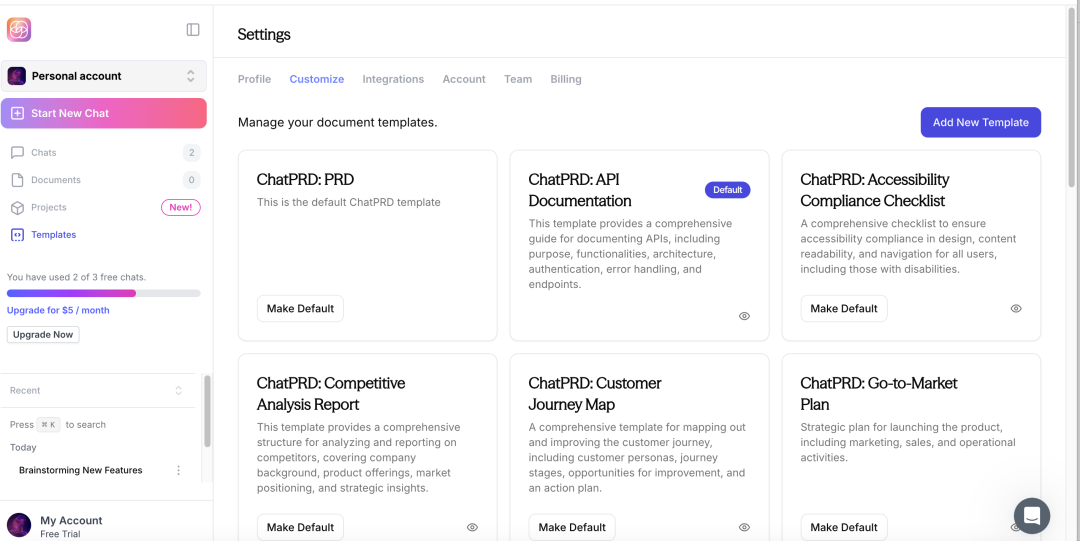Screen dimensions: 1080x541
Task: Click the Personal account avatar
Action: click(17, 76)
